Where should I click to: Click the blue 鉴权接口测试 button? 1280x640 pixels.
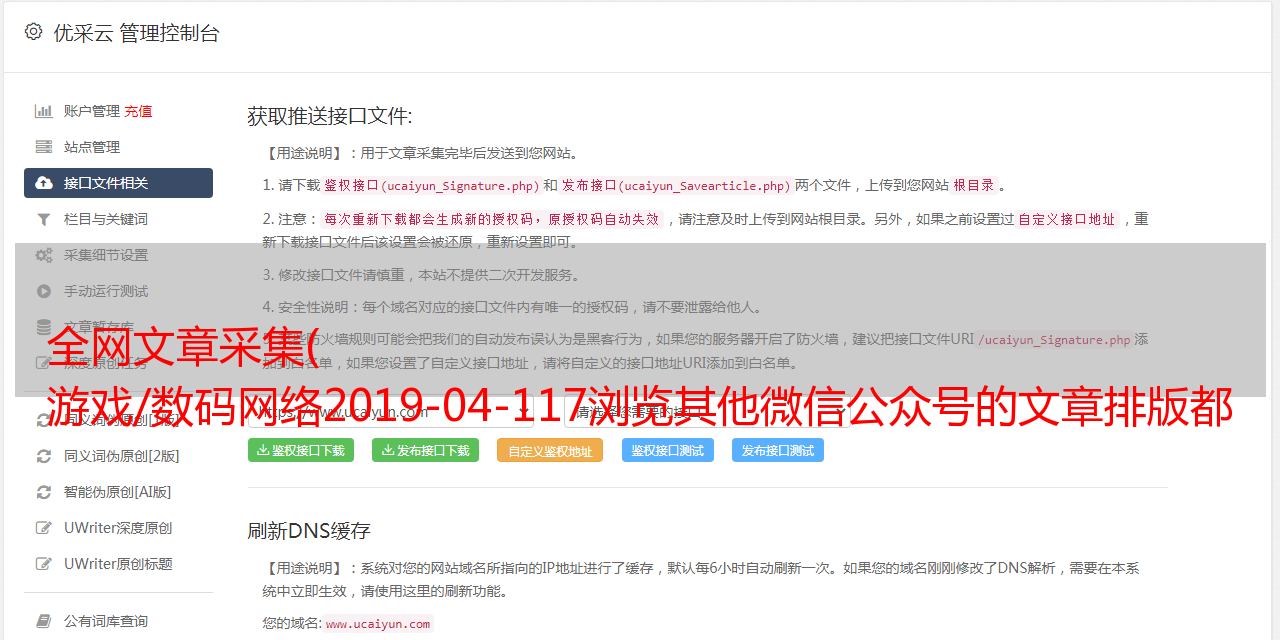pyautogui.click(x=668, y=450)
